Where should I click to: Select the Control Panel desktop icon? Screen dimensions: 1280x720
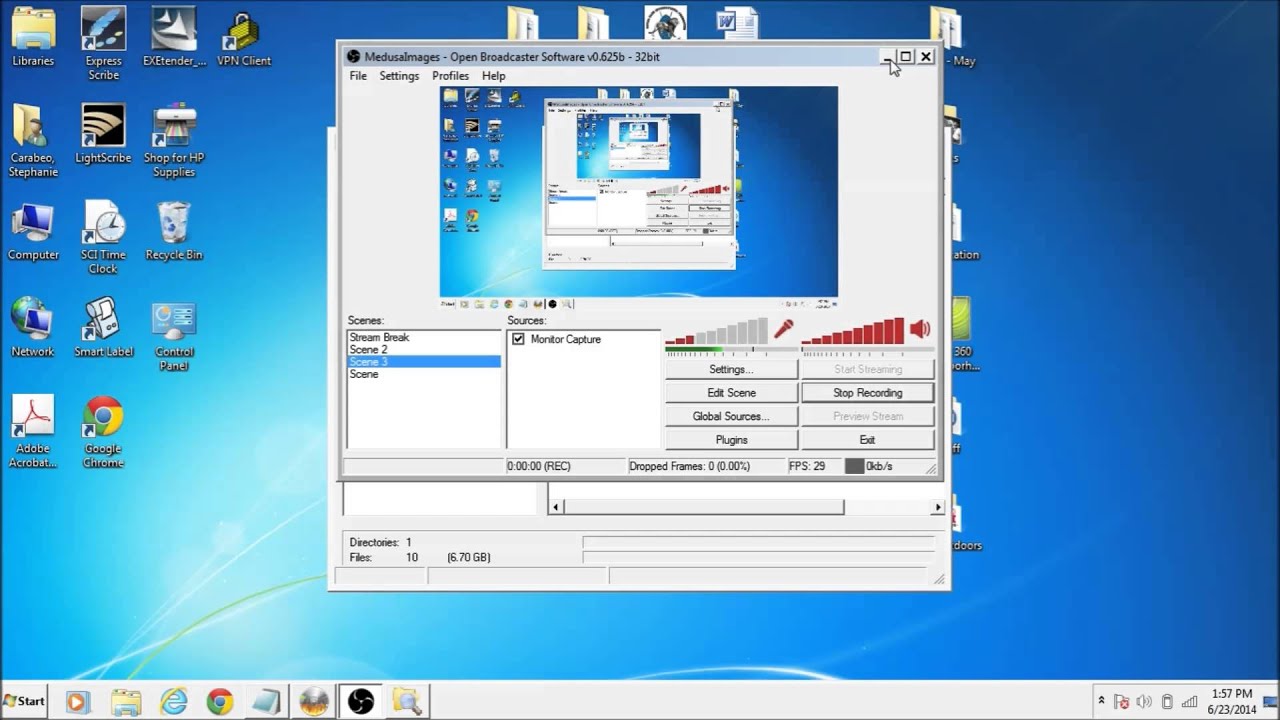point(174,335)
